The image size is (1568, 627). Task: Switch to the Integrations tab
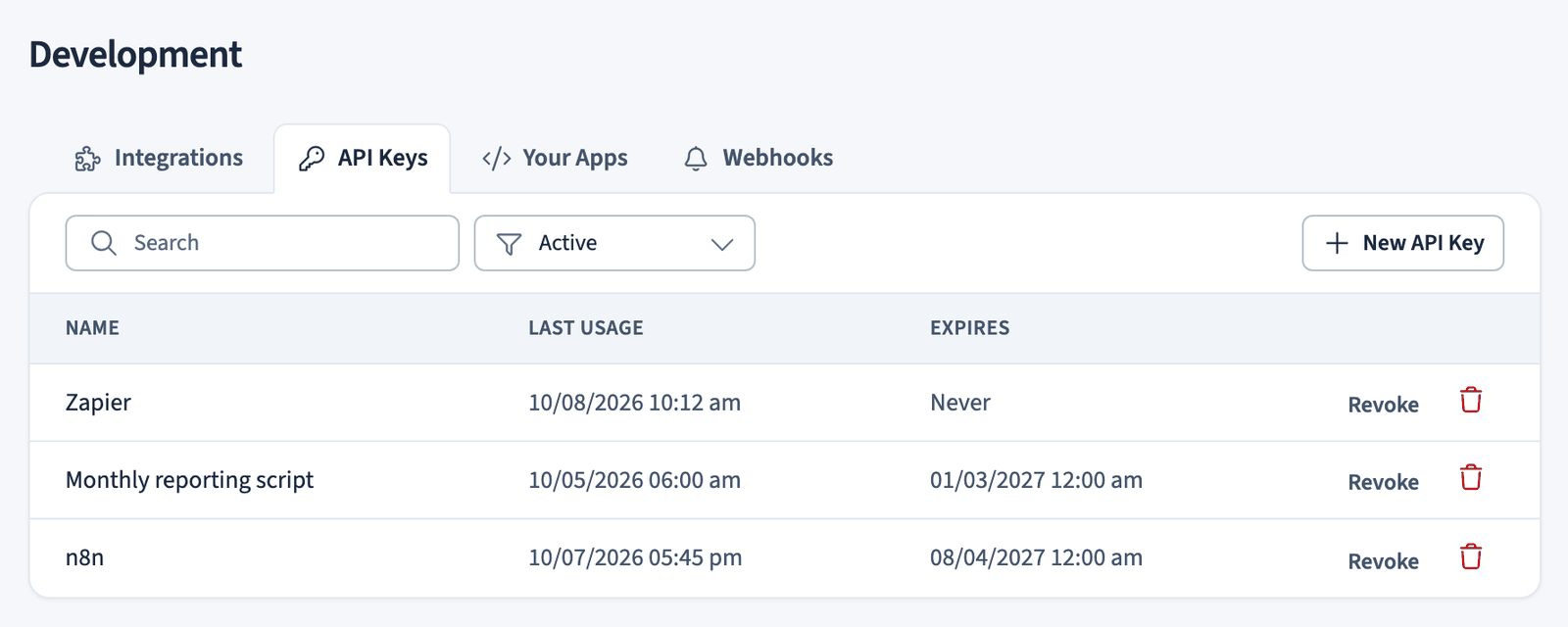(x=159, y=159)
